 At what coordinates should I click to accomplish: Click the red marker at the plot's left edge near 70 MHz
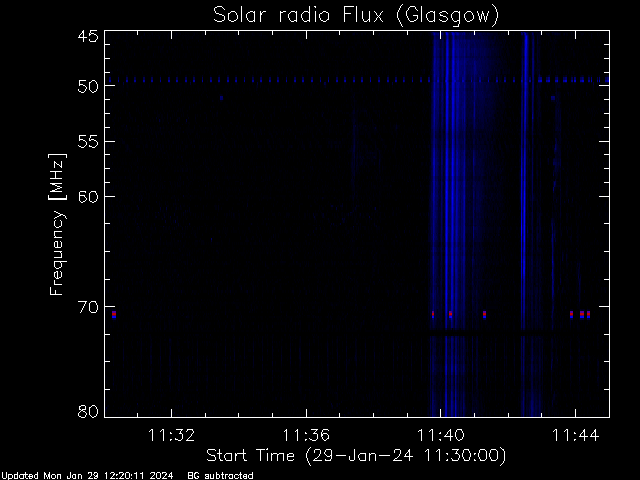pyautogui.click(x=114, y=314)
